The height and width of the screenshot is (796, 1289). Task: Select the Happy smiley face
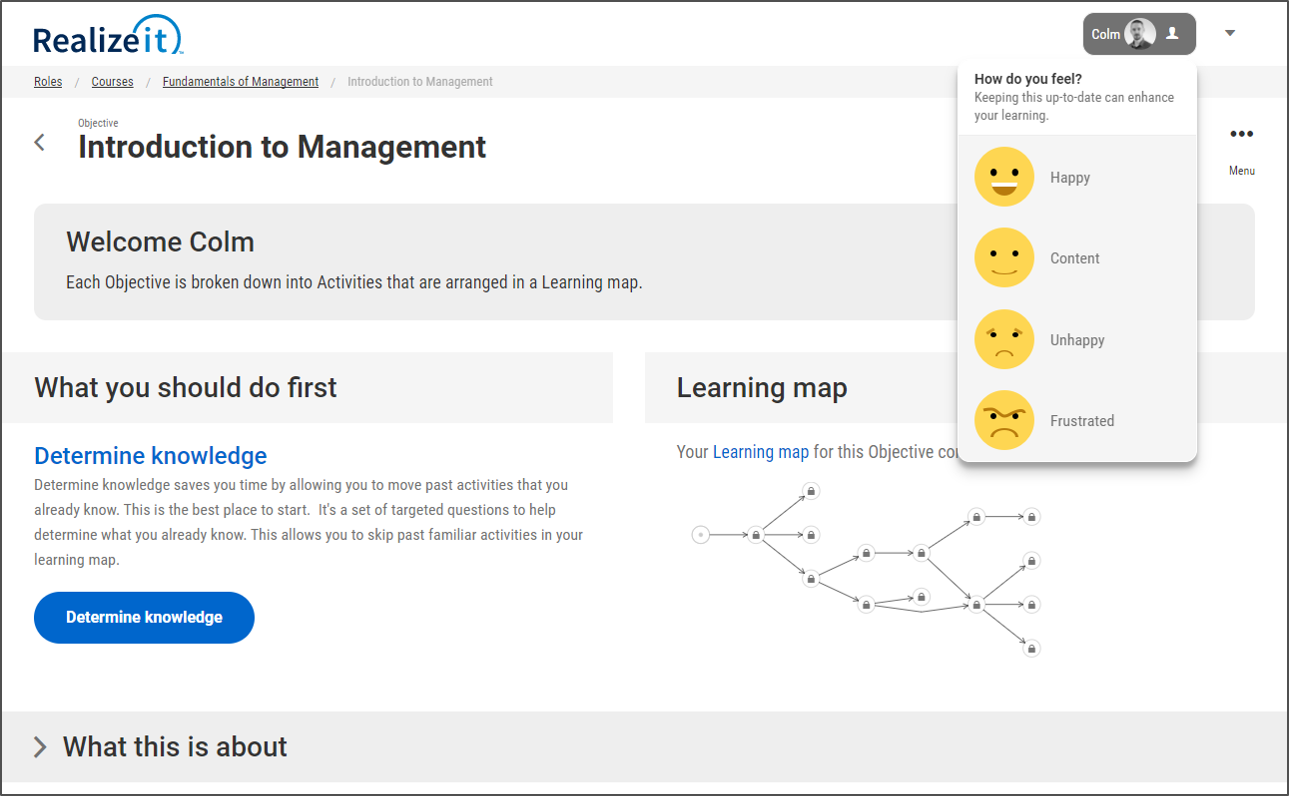[1004, 177]
